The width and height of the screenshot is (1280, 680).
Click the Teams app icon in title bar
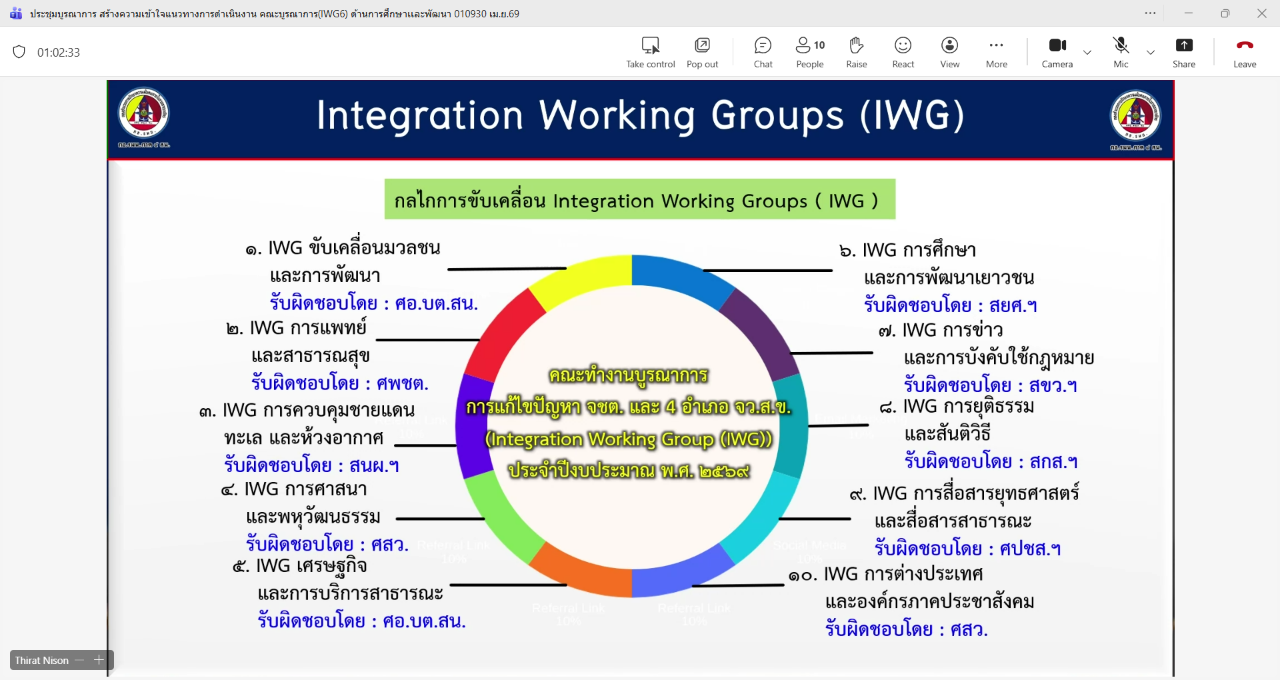(15, 14)
